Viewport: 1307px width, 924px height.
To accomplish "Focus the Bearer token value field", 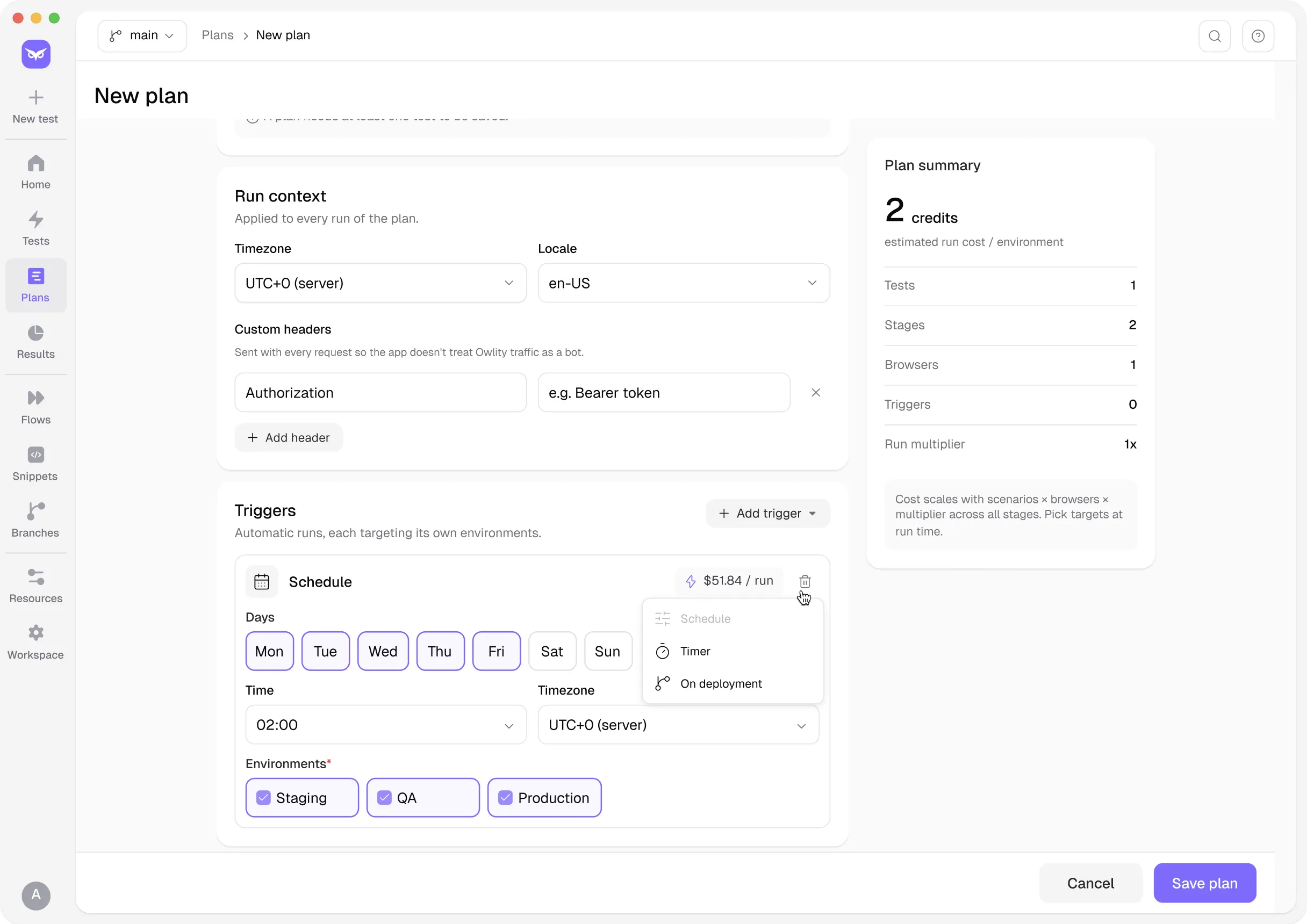I will pyautogui.click(x=664, y=393).
